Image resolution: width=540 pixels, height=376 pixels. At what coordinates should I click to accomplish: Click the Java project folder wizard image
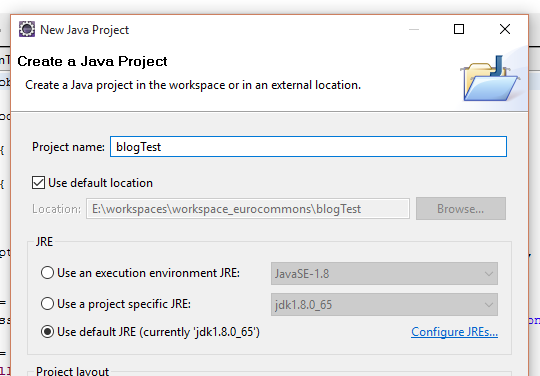[x=490, y=79]
